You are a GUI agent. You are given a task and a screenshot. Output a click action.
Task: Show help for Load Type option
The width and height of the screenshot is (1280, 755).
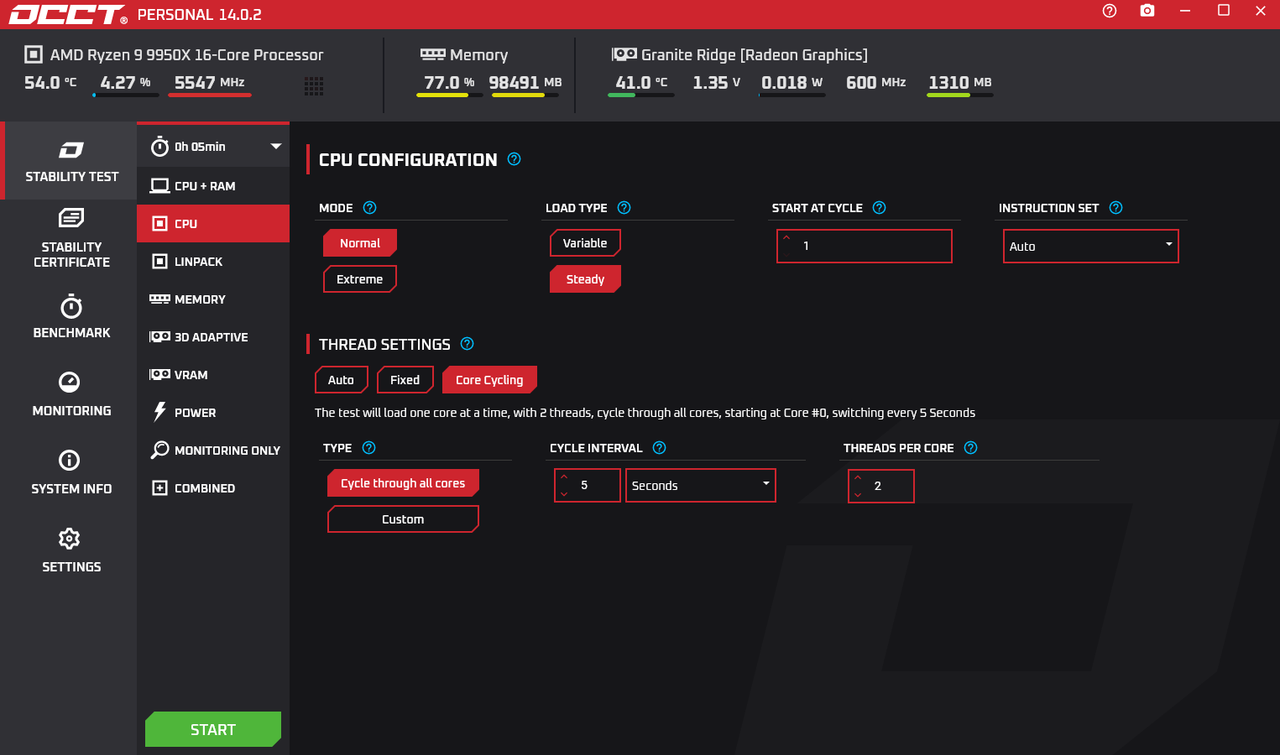click(x=624, y=208)
